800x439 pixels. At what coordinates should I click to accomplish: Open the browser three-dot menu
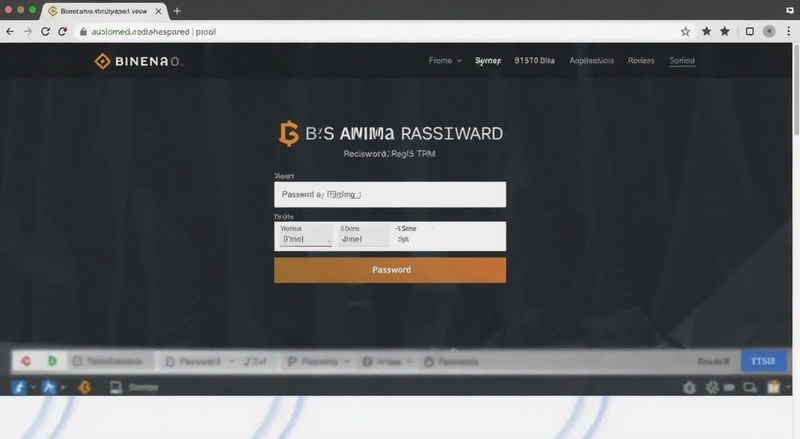click(x=789, y=32)
